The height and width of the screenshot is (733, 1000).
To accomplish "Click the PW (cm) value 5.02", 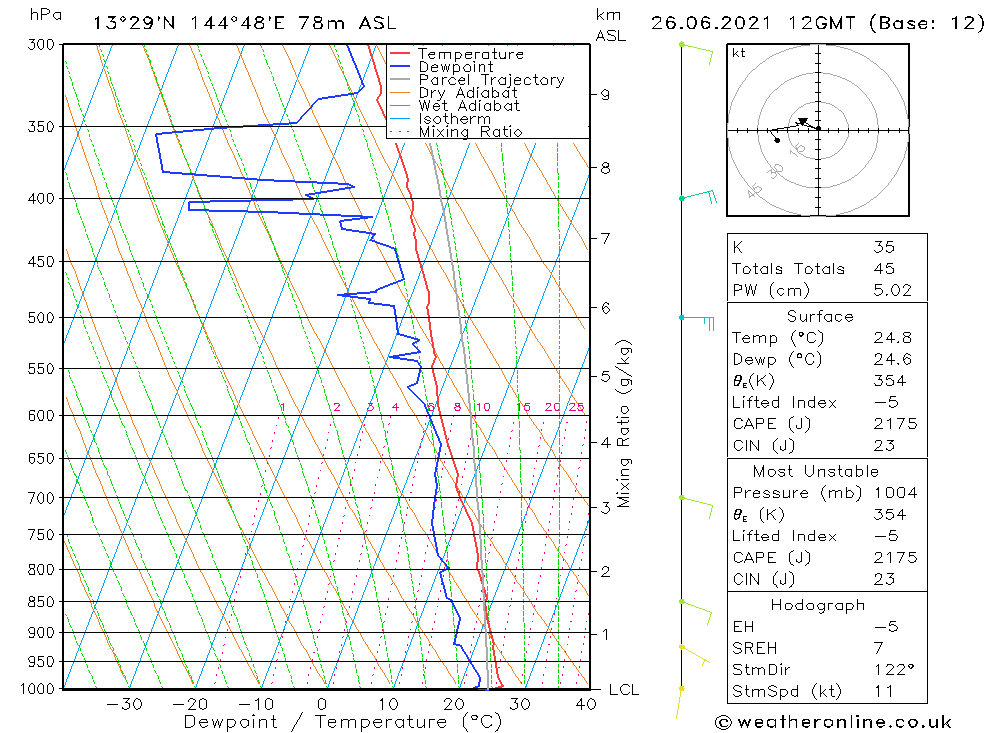I will (x=892, y=290).
